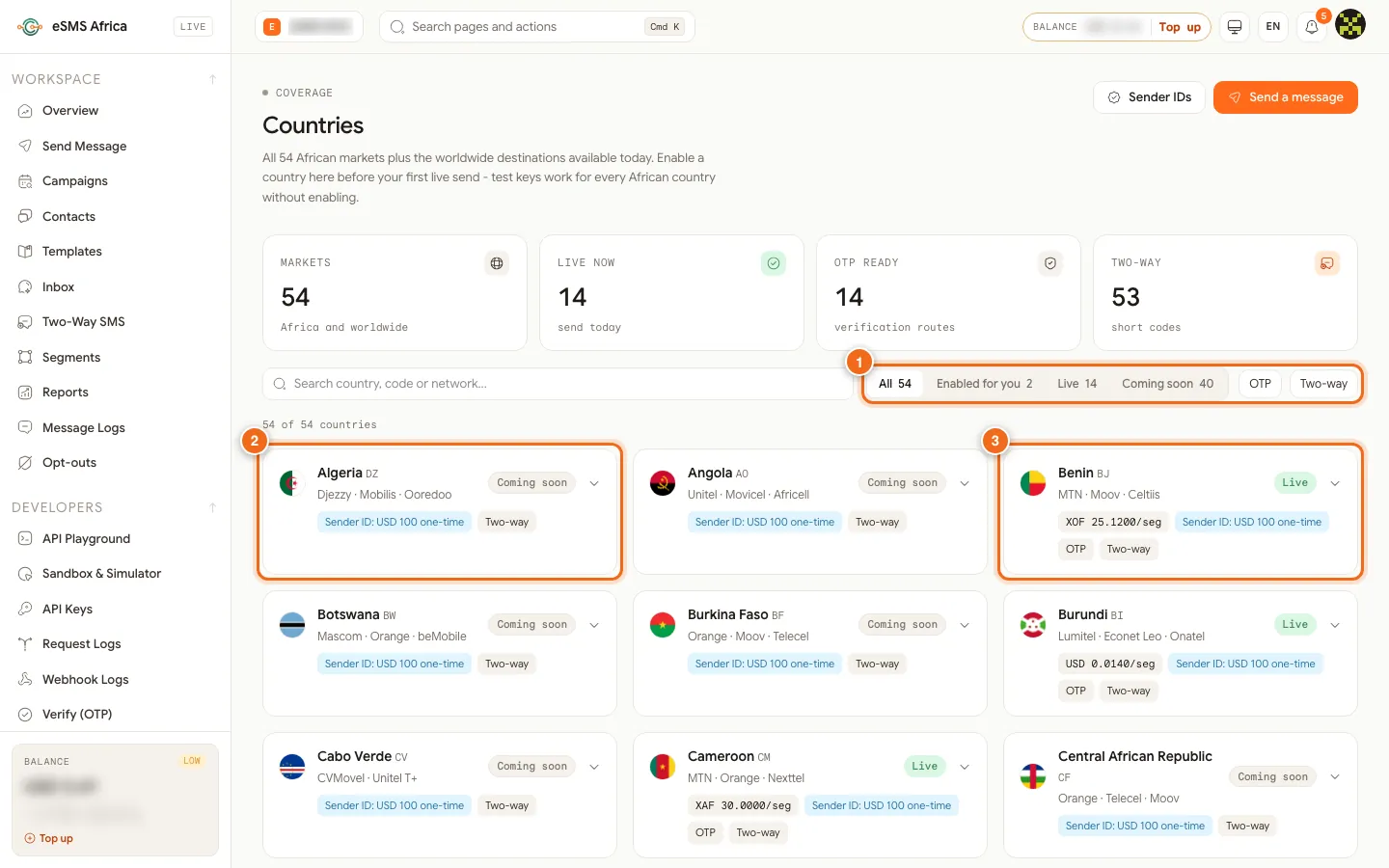Open the Sender IDs button
Screen dimensions: 1389x868
click(x=1149, y=97)
